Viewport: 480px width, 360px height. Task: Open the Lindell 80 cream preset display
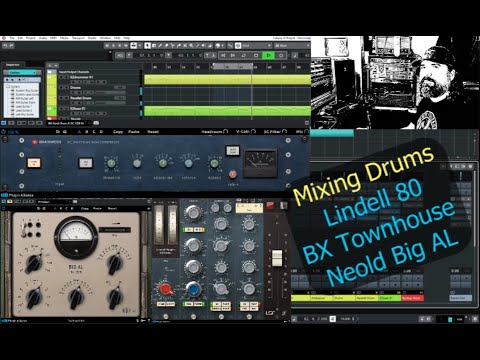[x=249, y=208]
